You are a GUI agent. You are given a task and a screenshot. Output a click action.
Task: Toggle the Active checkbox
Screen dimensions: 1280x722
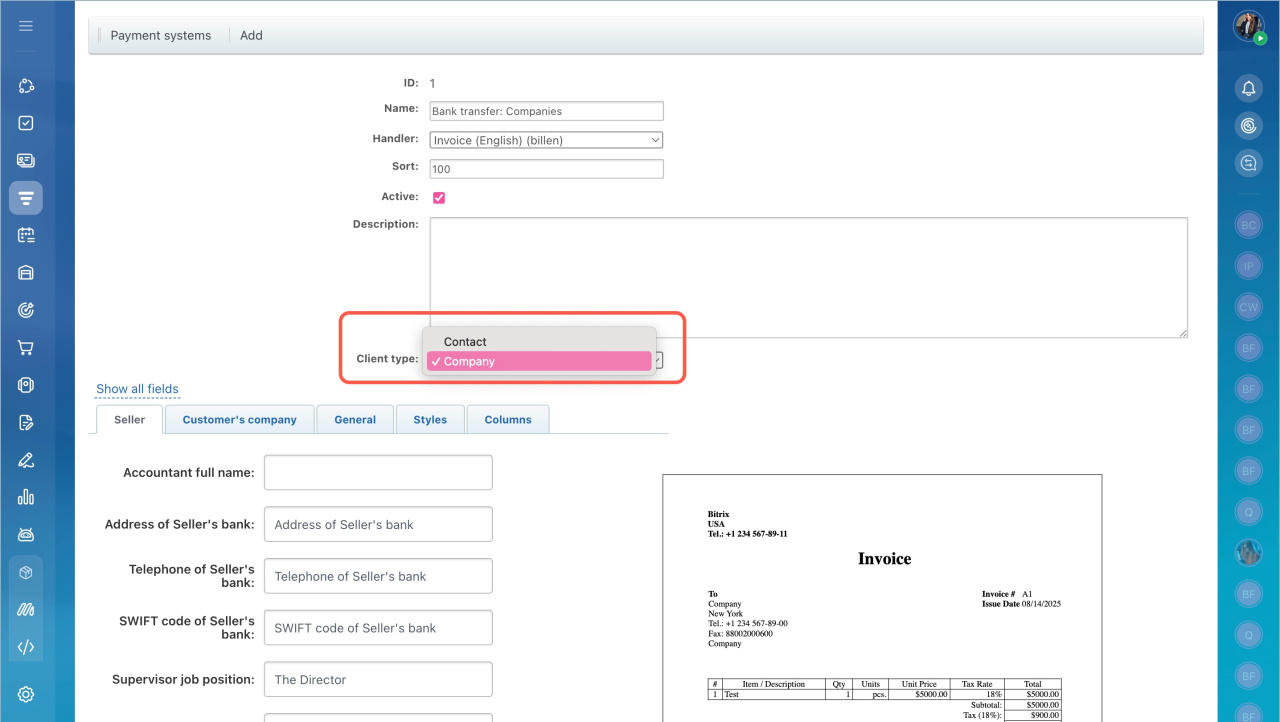[x=439, y=198]
